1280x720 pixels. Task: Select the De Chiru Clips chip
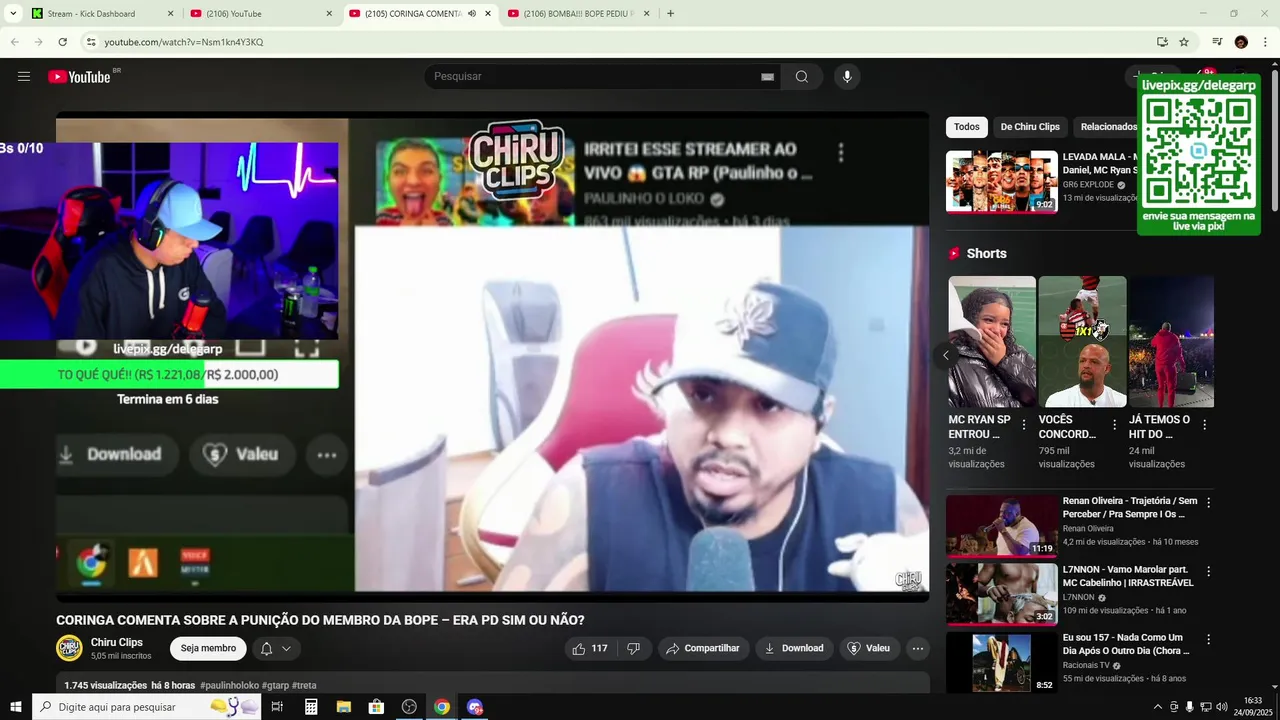(x=1030, y=127)
